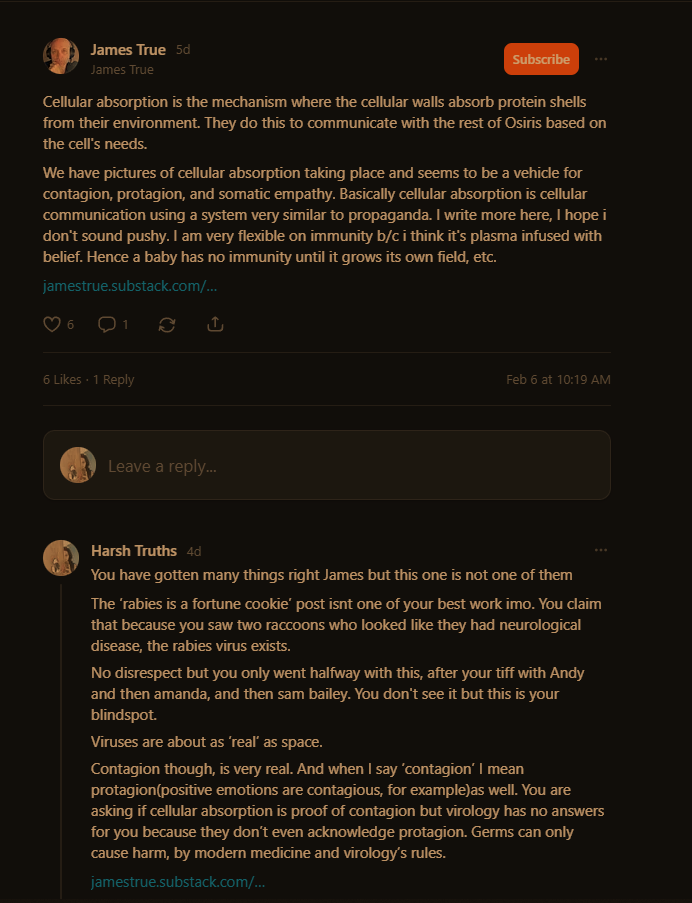Open the James True publication subtitle

tap(122, 70)
